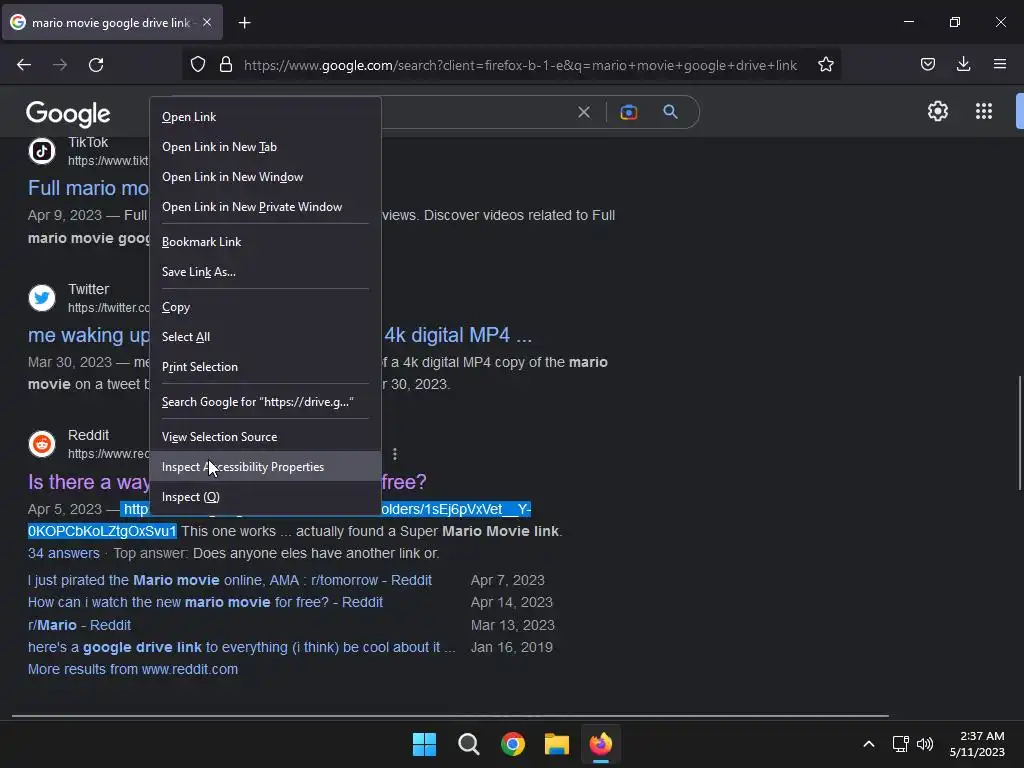Go back using the browser back arrow

tap(24, 65)
